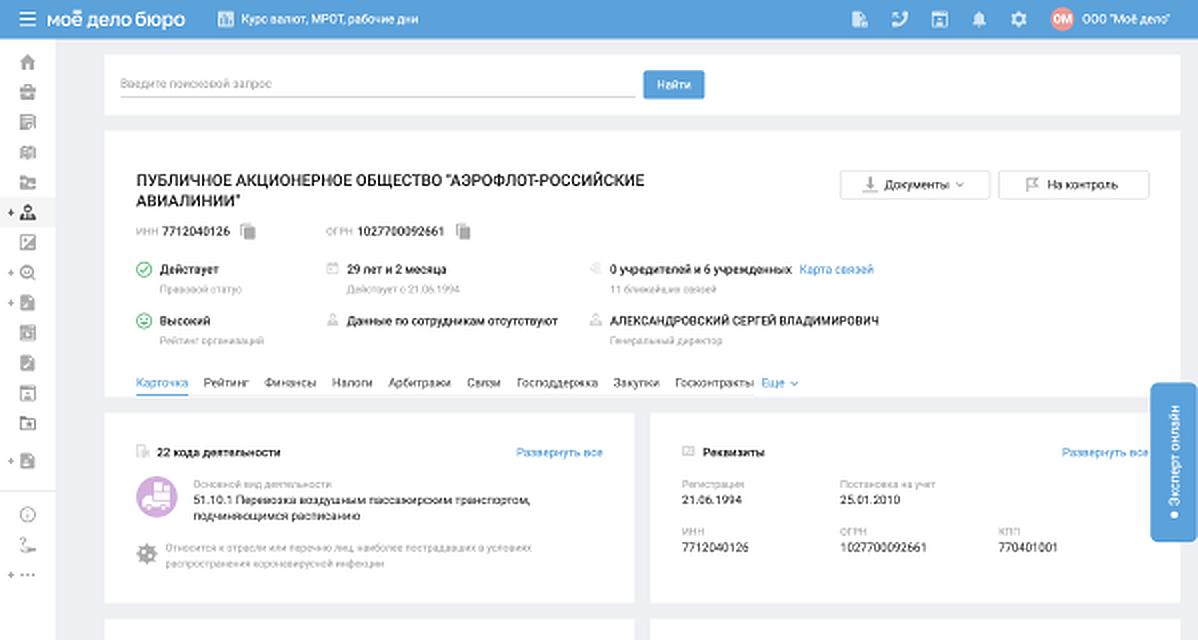Click the ООО "Моё дело" account name
This screenshot has width=1198, height=640.
(x=1126, y=19)
